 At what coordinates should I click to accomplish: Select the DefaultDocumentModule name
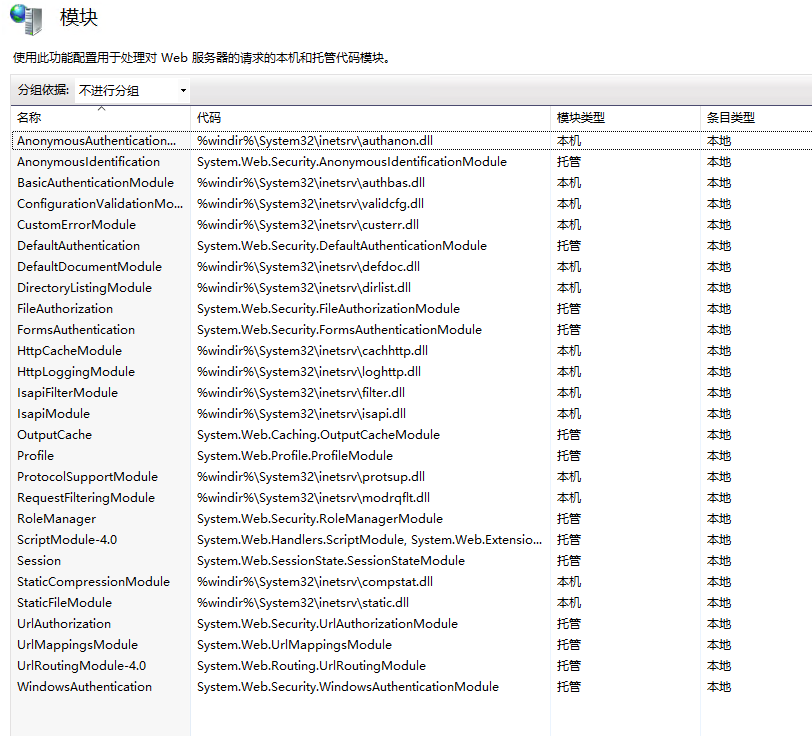[x=90, y=267]
